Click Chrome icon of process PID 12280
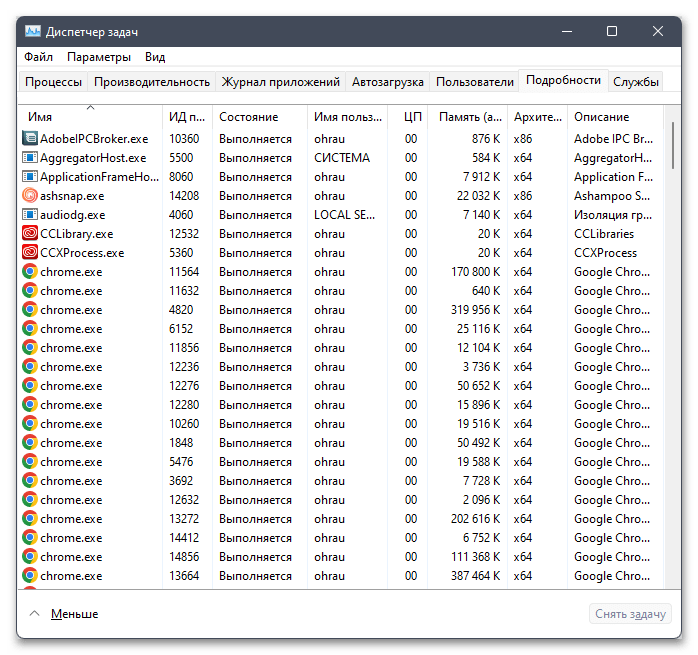This screenshot has width=698, height=655. (30, 404)
